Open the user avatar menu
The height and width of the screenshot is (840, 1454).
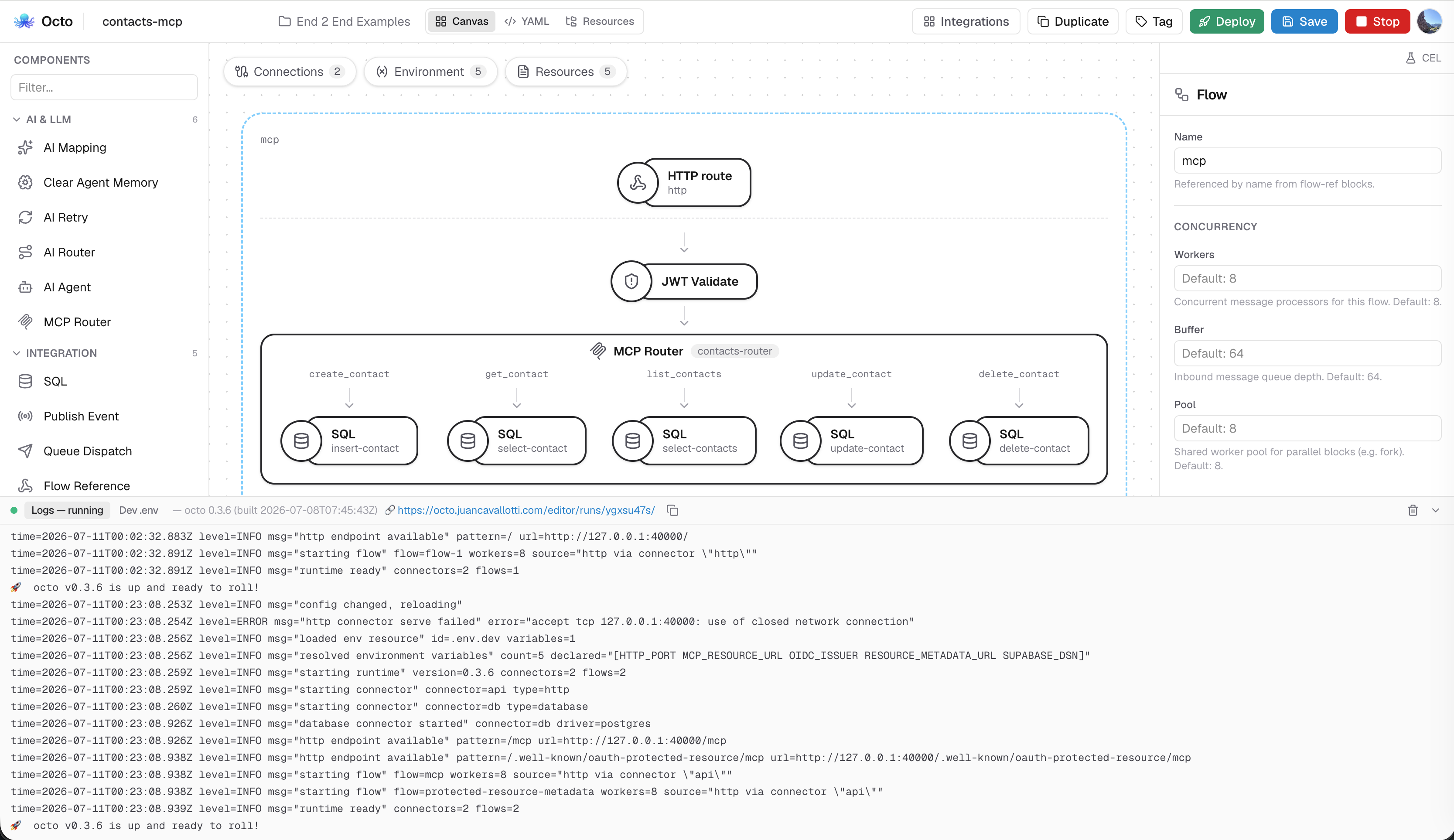coord(1429,21)
